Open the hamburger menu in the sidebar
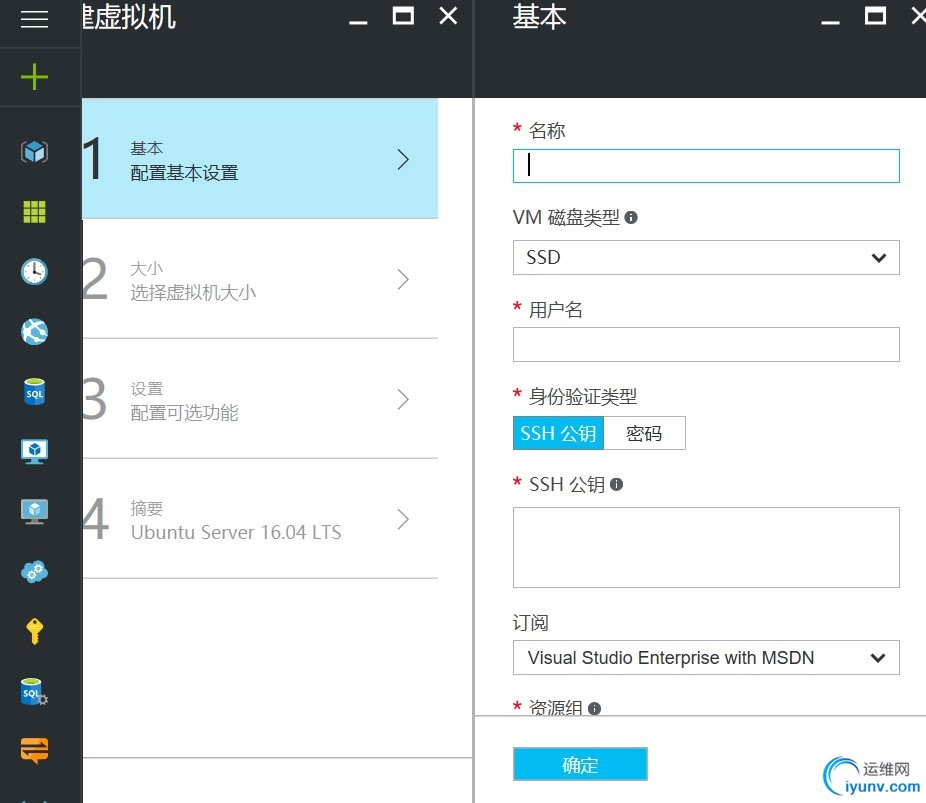This screenshot has height=803, width=926. (34, 19)
